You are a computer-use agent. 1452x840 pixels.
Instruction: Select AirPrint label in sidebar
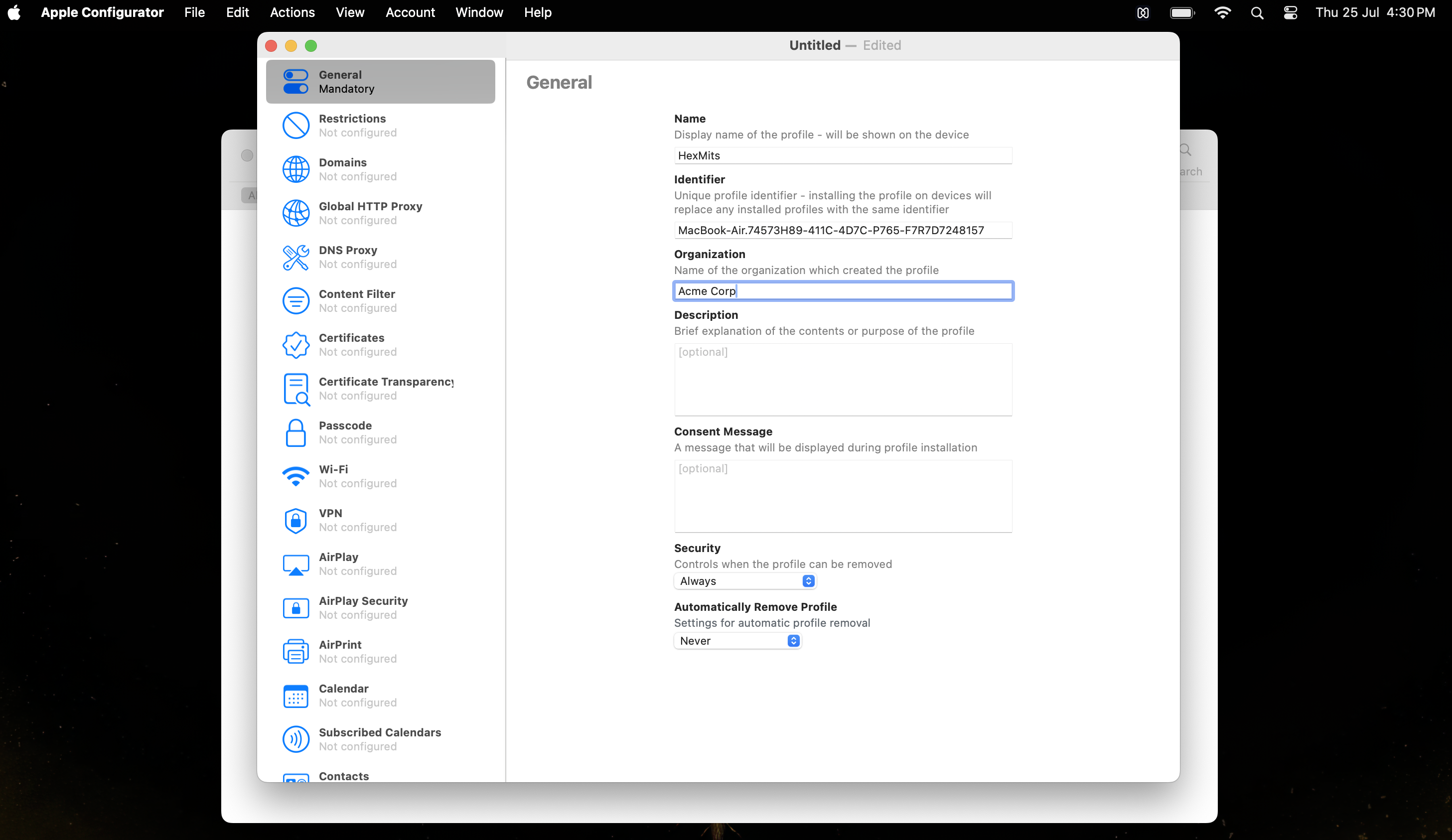[340, 645]
